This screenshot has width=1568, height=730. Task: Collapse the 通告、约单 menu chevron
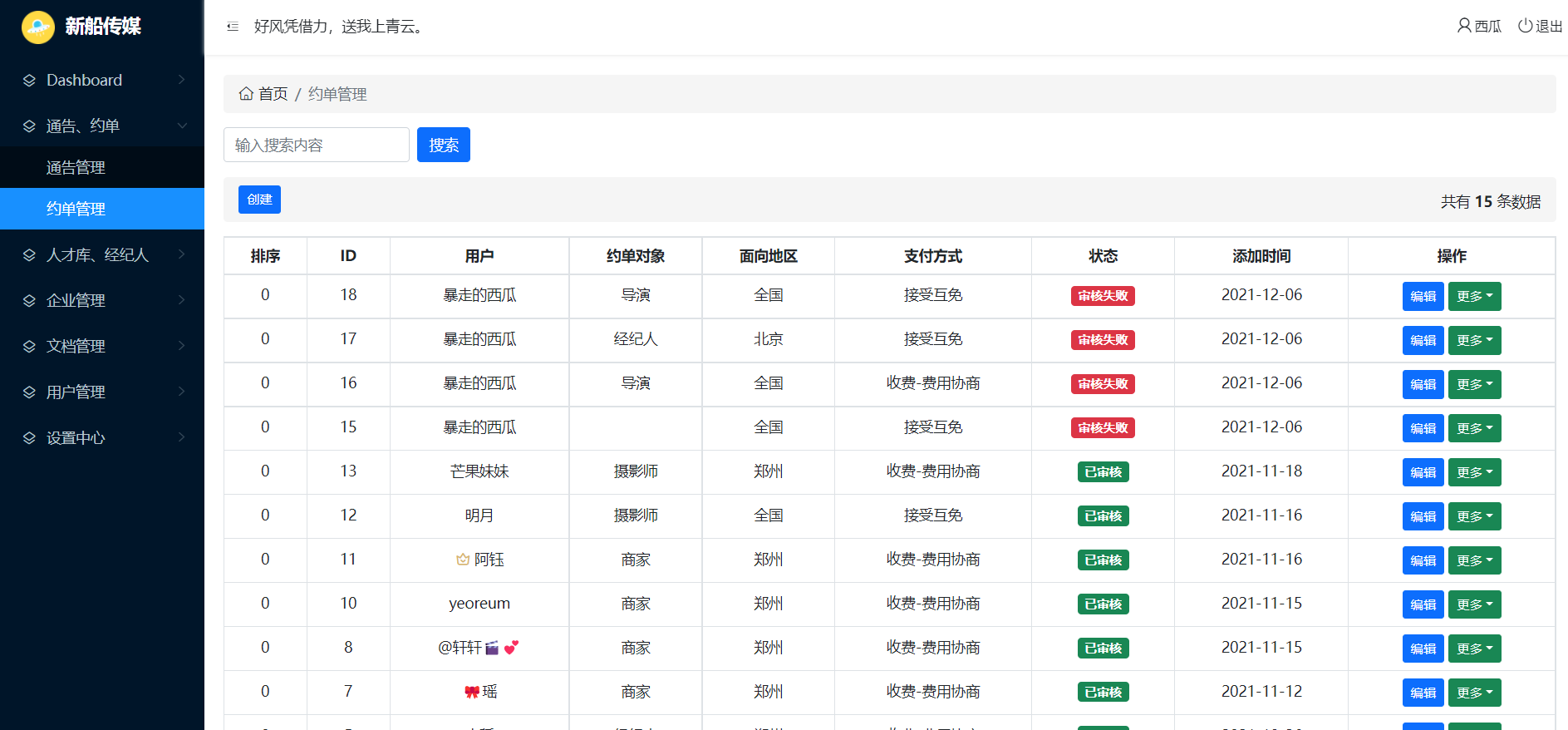pyautogui.click(x=182, y=126)
